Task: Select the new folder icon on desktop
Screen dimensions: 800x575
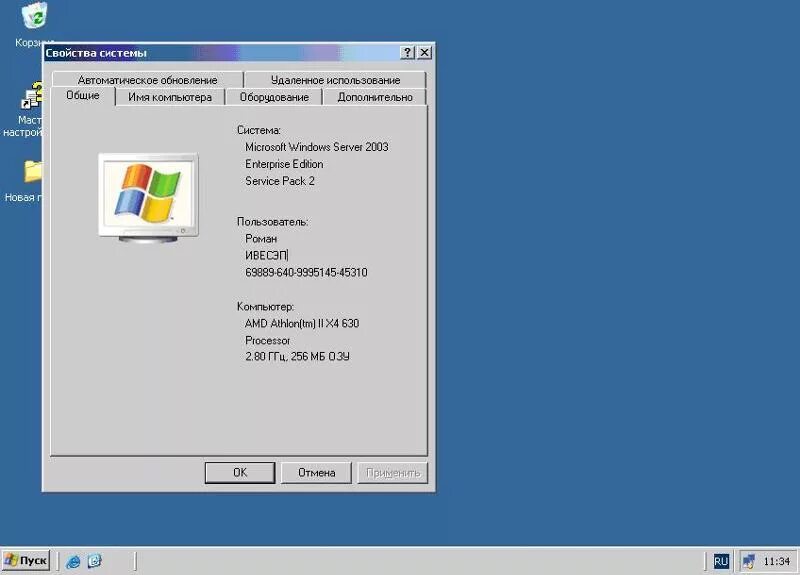Action: [33, 172]
